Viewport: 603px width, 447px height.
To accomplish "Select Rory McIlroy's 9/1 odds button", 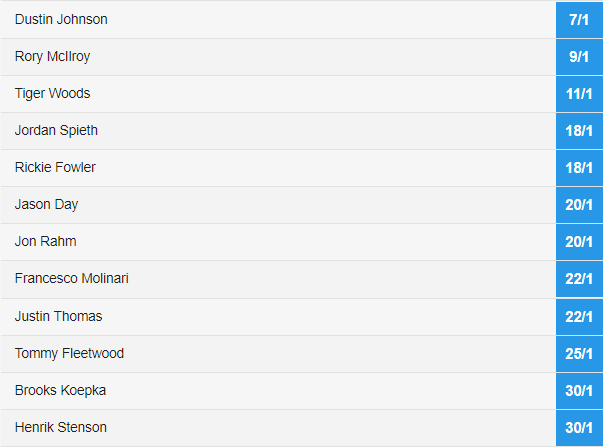I will pos(579,57).
